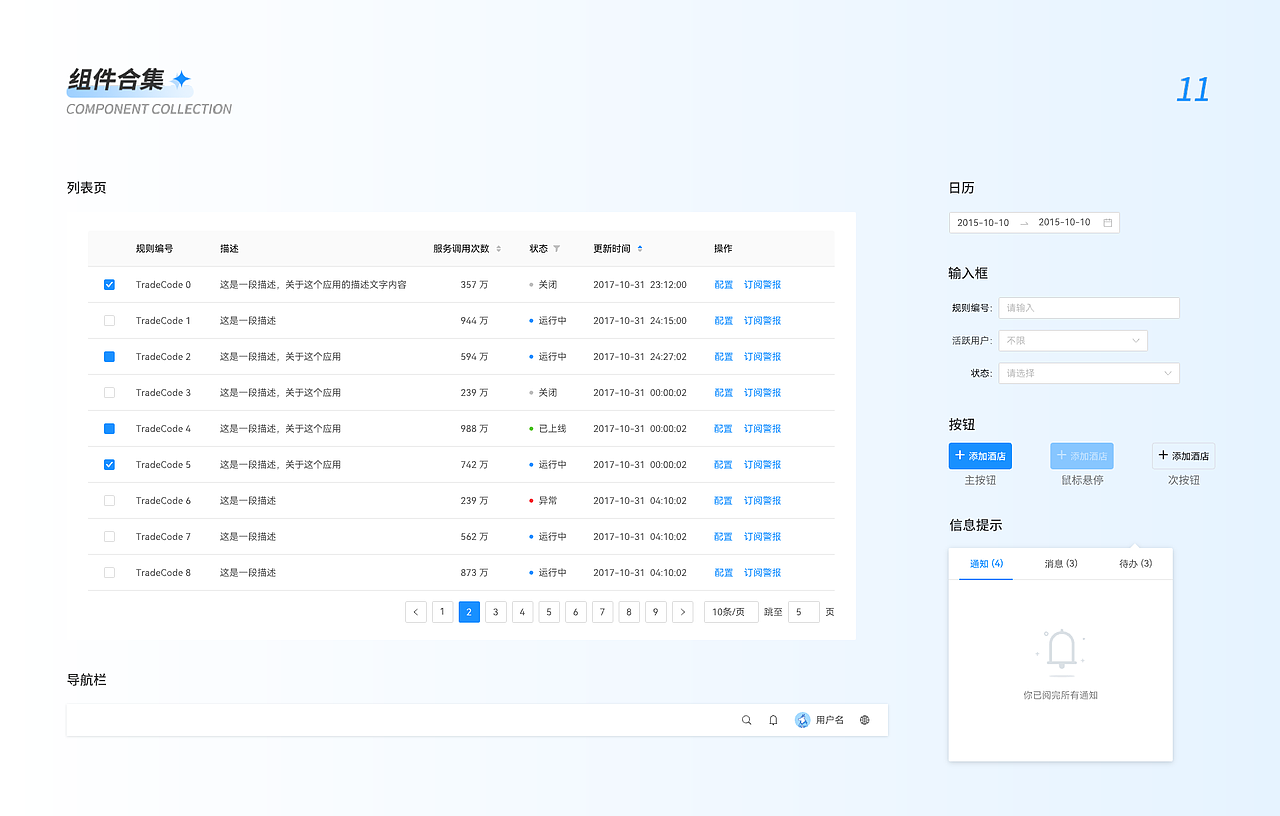Click 订阅警报 on the TradeCode 3 row
This screenshot has height=816, width=1280.
[761, 392]
